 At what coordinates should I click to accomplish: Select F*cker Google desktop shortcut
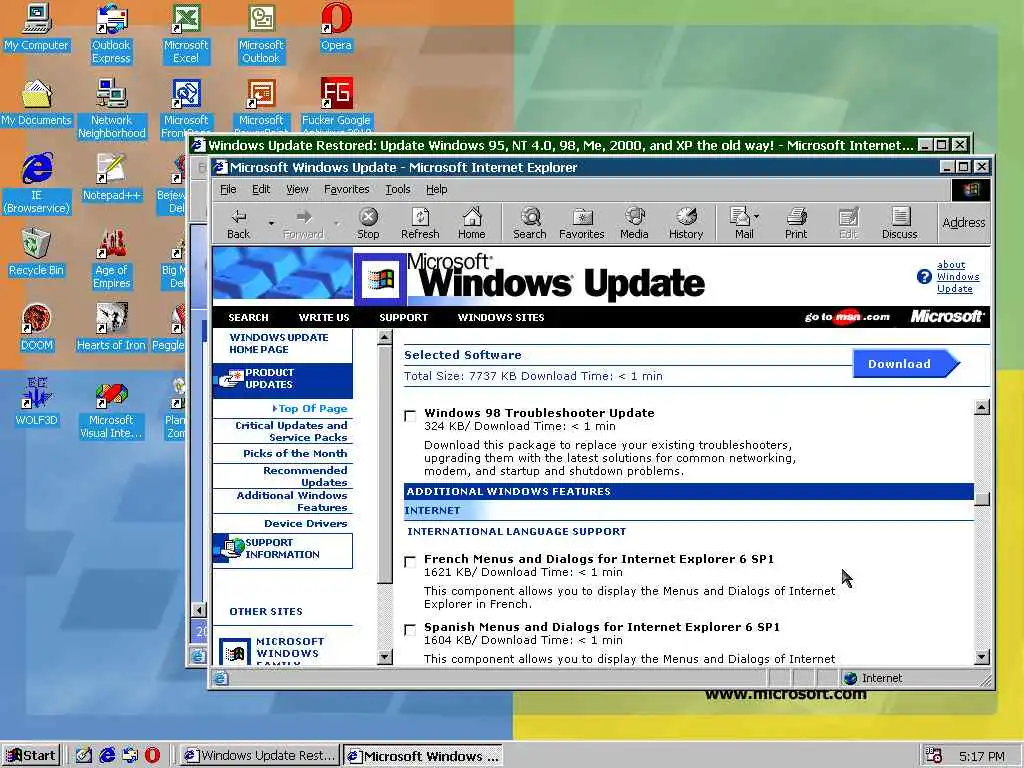336,104
